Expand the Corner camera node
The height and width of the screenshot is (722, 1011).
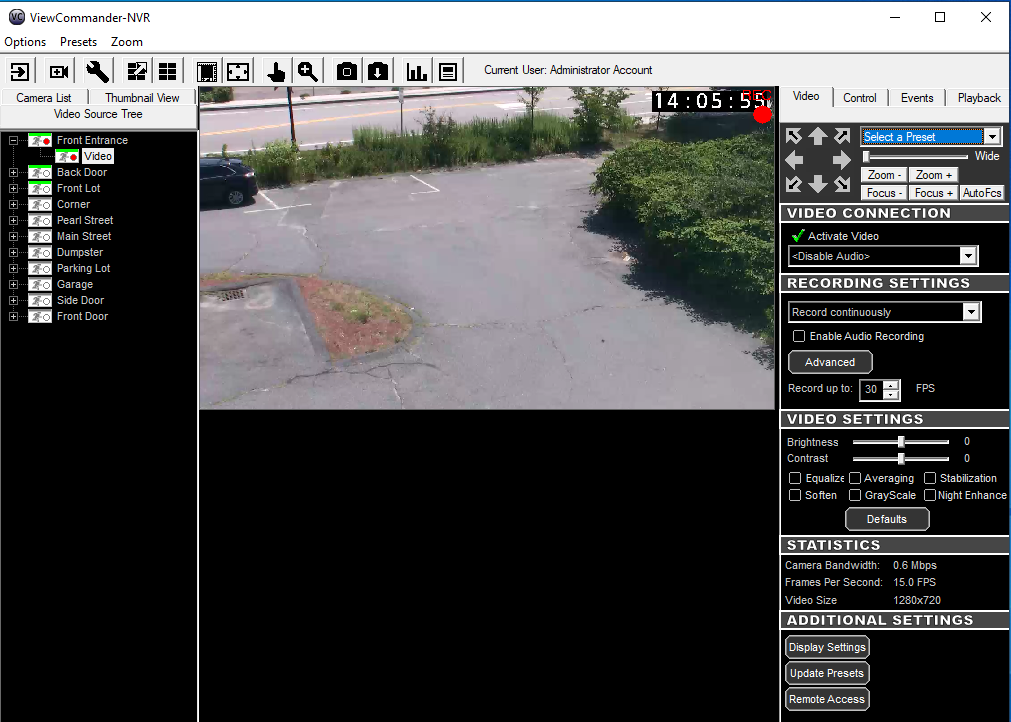pyautogui.click(x=13, y=204)
